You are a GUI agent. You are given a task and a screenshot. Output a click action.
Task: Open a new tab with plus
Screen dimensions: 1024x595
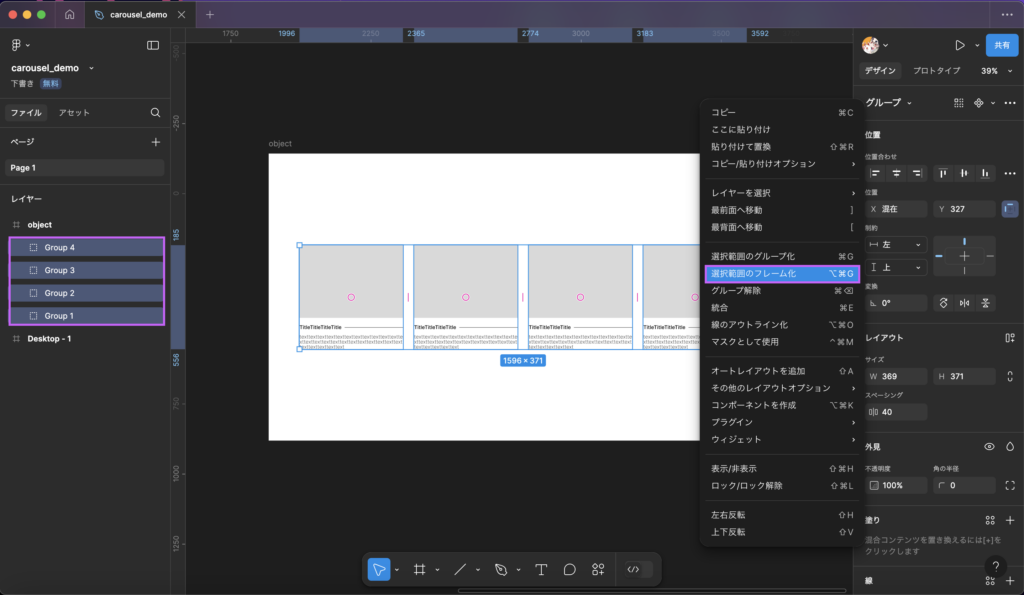point(210,14)
